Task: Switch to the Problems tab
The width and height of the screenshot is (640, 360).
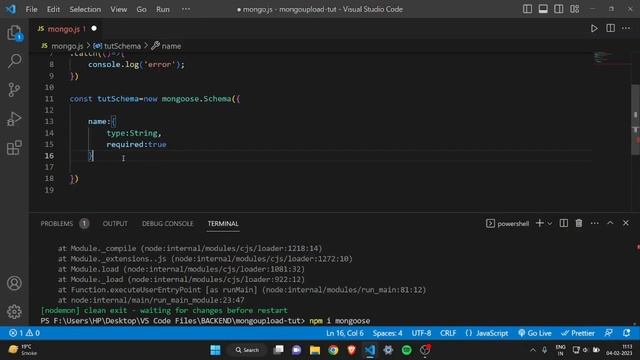Action: pos(64,223)
